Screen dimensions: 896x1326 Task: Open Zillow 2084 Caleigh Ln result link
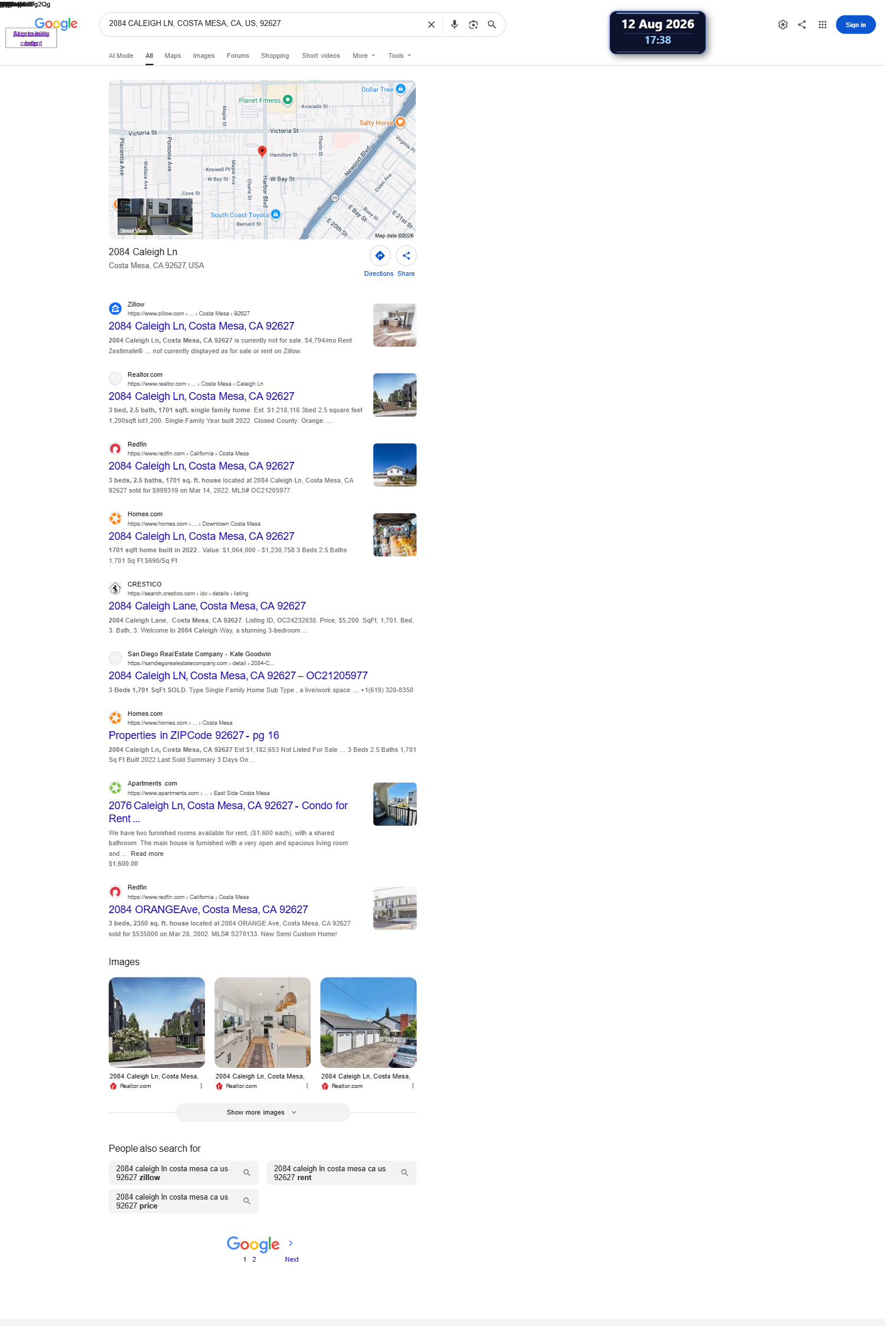(201, 326)
